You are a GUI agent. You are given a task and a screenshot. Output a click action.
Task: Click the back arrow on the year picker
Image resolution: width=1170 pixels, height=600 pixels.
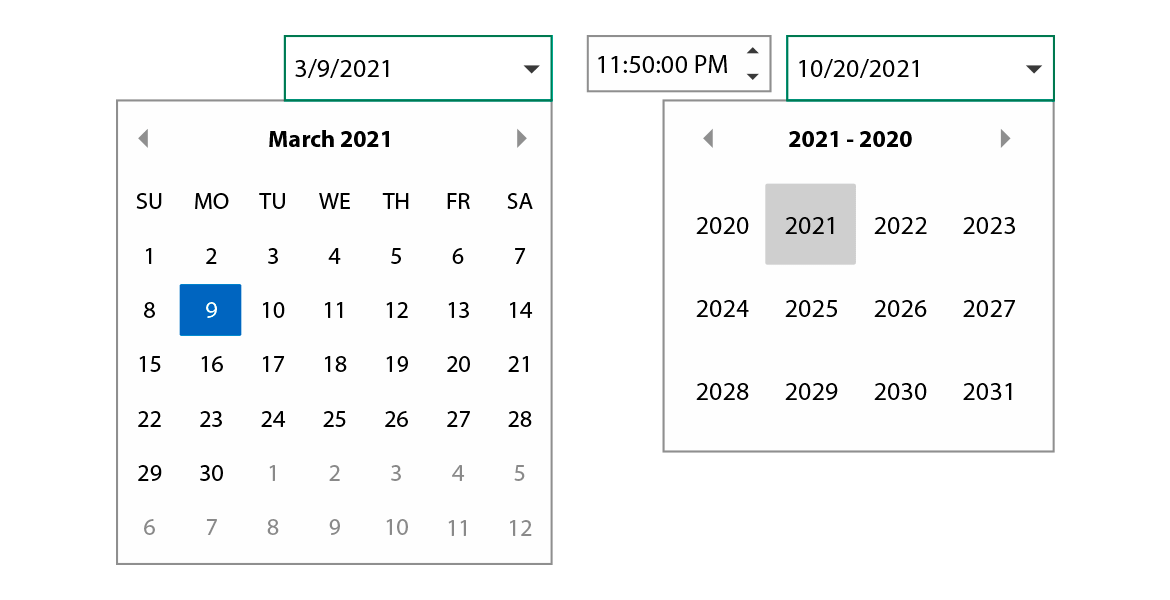[708, 139]
